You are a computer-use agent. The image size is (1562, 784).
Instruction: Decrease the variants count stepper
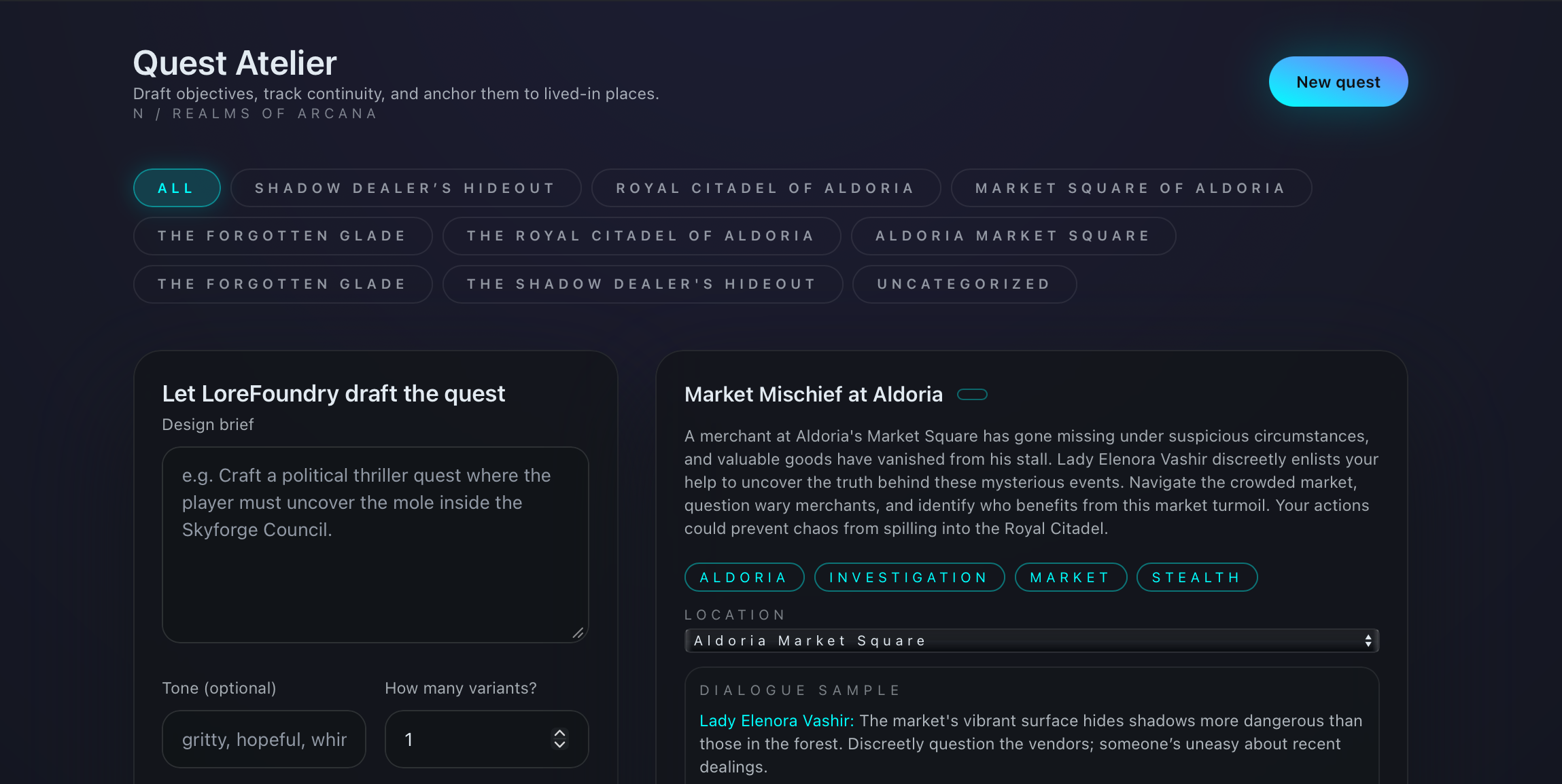[559, 745]
